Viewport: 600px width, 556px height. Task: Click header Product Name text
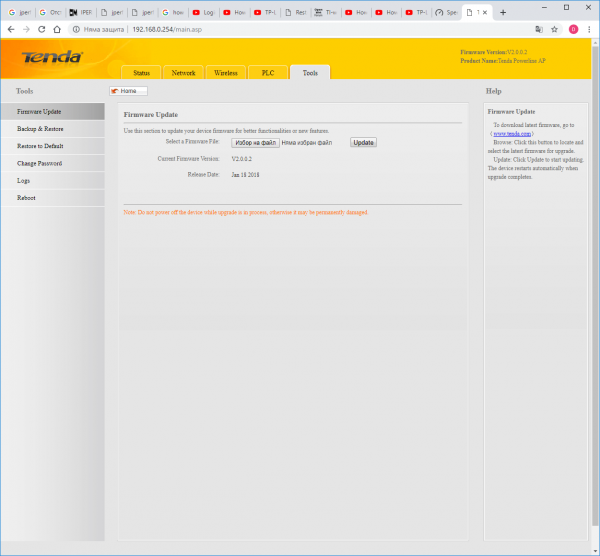(503, 61)
